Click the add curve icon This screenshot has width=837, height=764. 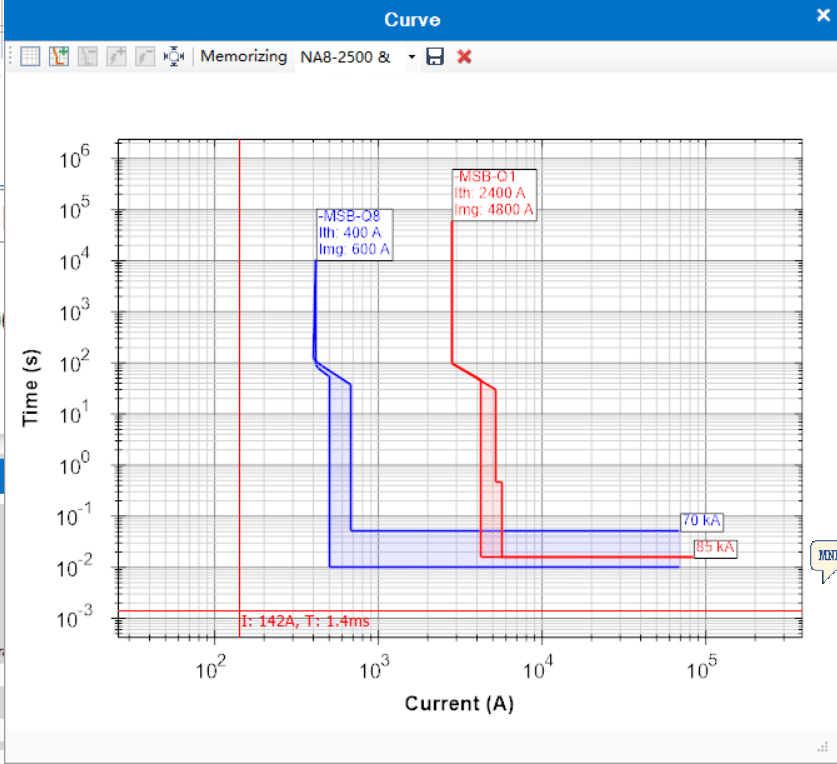pos(59,56)
